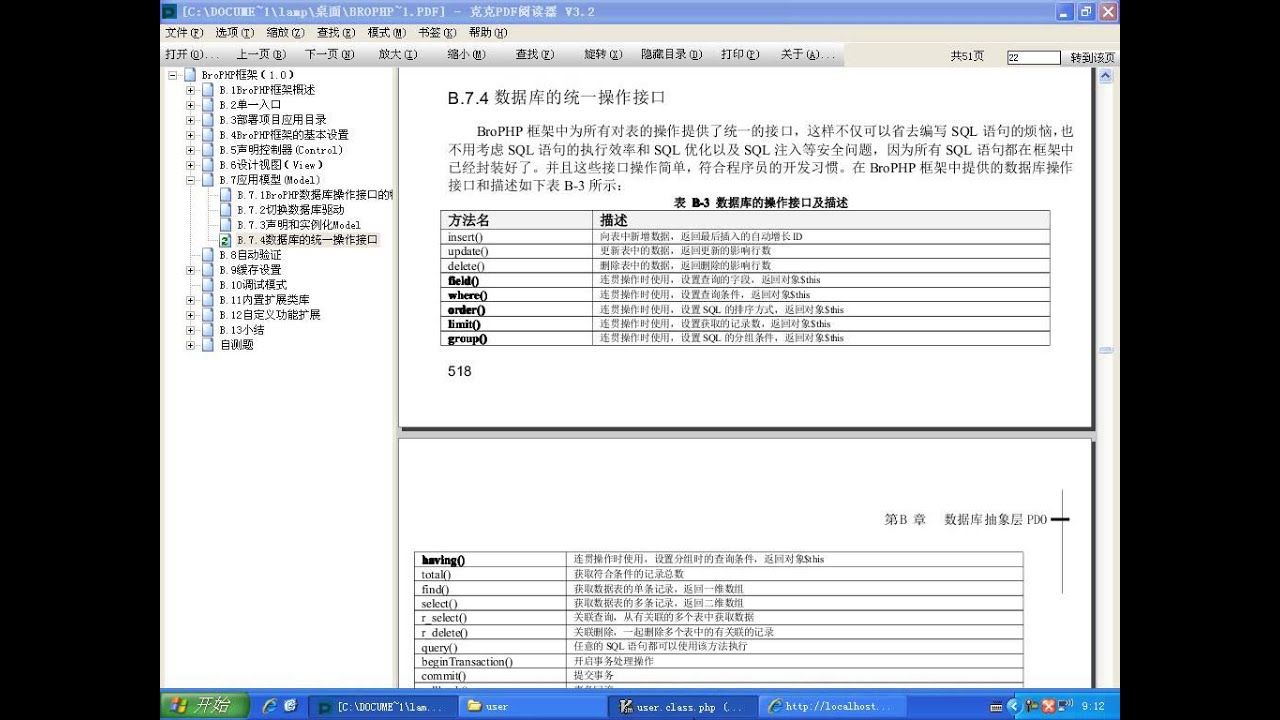This screenshot has height=720, width=1280.
Task: Expand the B.6设计视图(View) node
Action: (x=191, y=165)
